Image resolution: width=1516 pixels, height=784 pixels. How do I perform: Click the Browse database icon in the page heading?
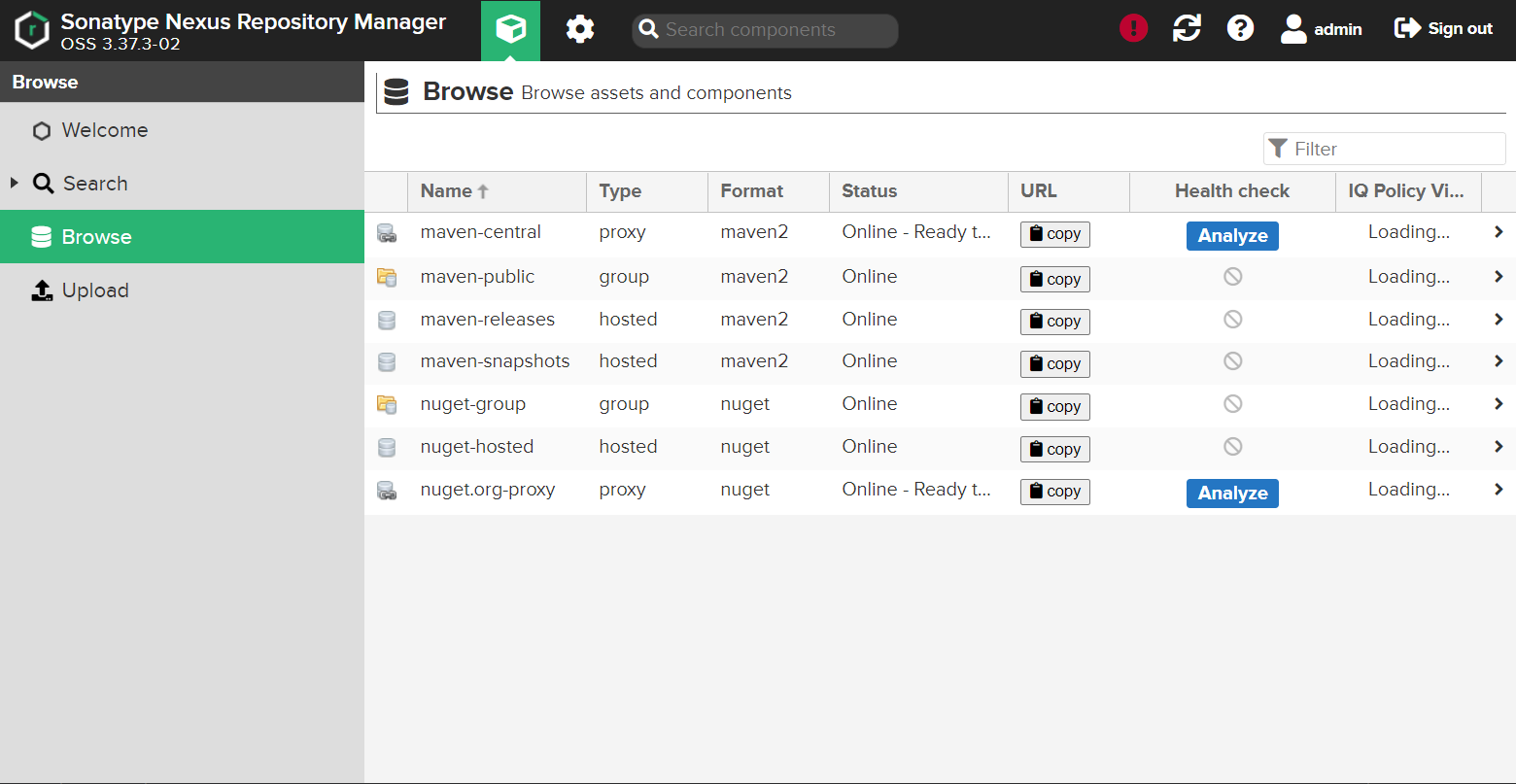click(396, 92)
